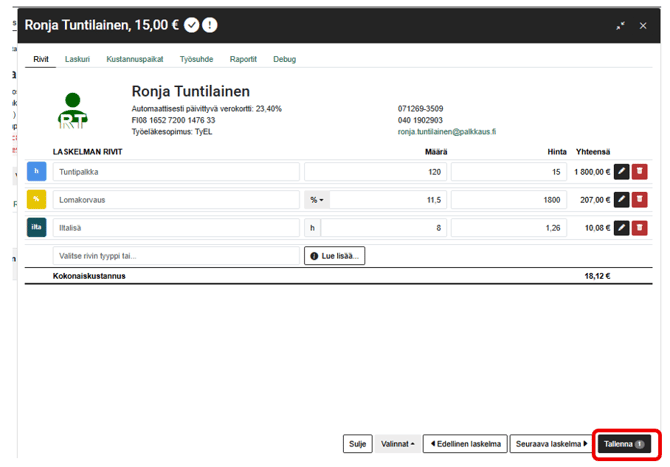
Task: Edit the Iltalisä row with pencil icon
Action: coord(621,228)
